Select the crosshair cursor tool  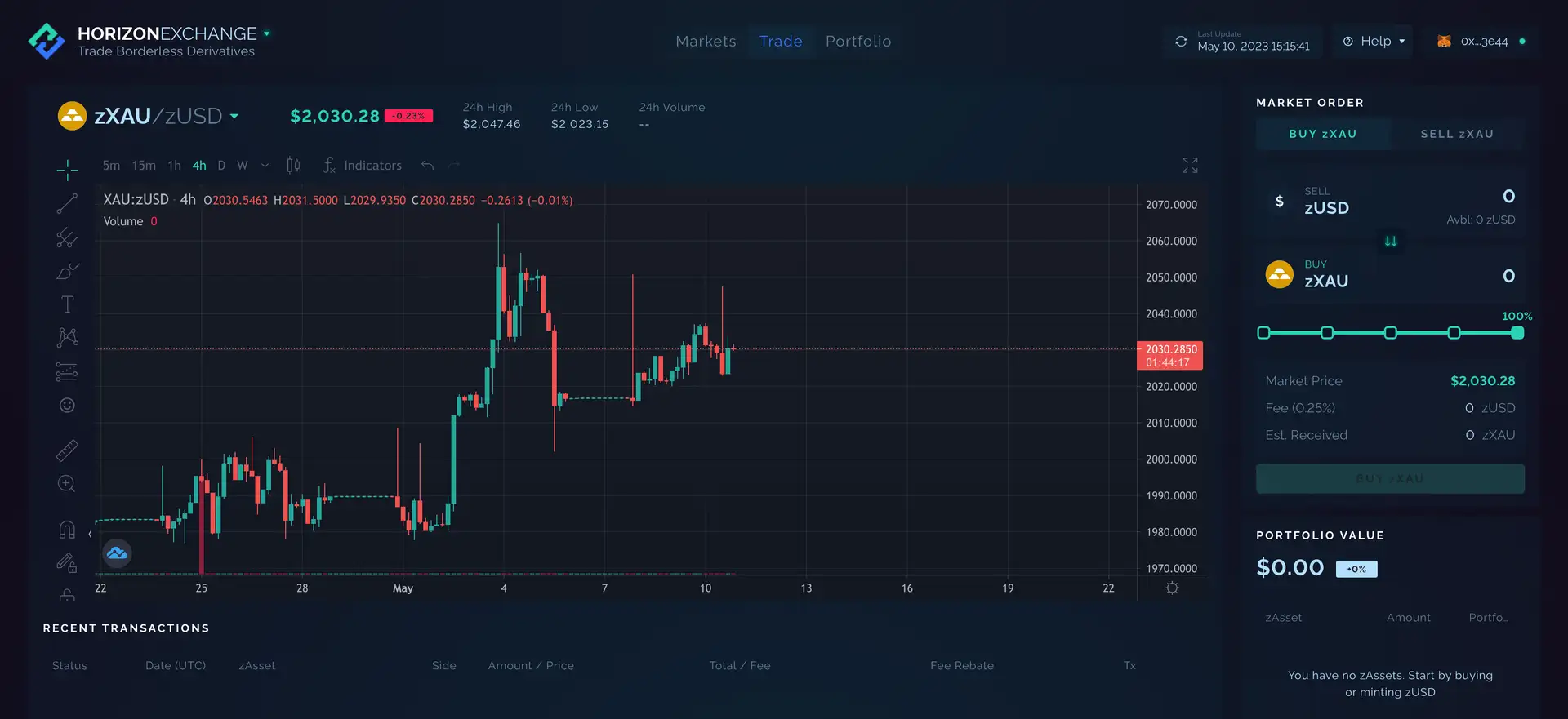point(67,169)
